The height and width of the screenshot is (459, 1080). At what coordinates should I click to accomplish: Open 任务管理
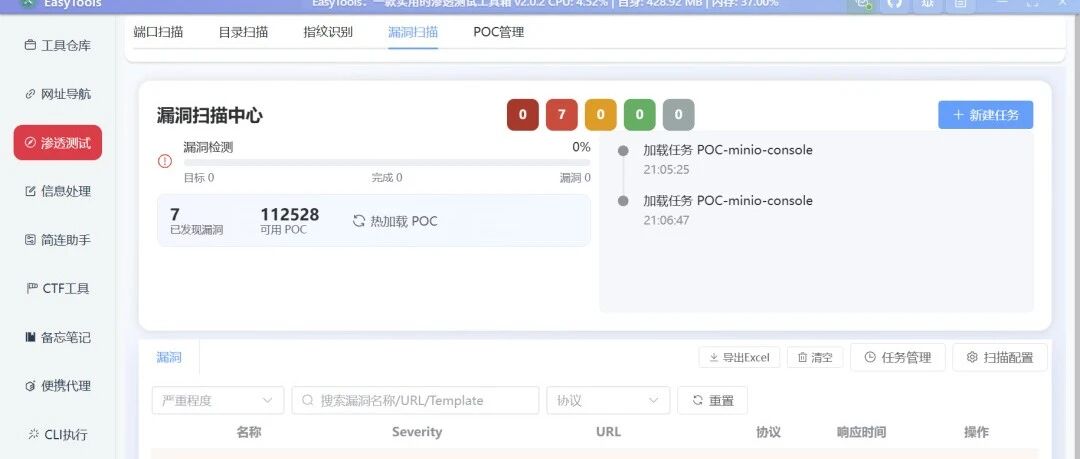pos(897,357)
